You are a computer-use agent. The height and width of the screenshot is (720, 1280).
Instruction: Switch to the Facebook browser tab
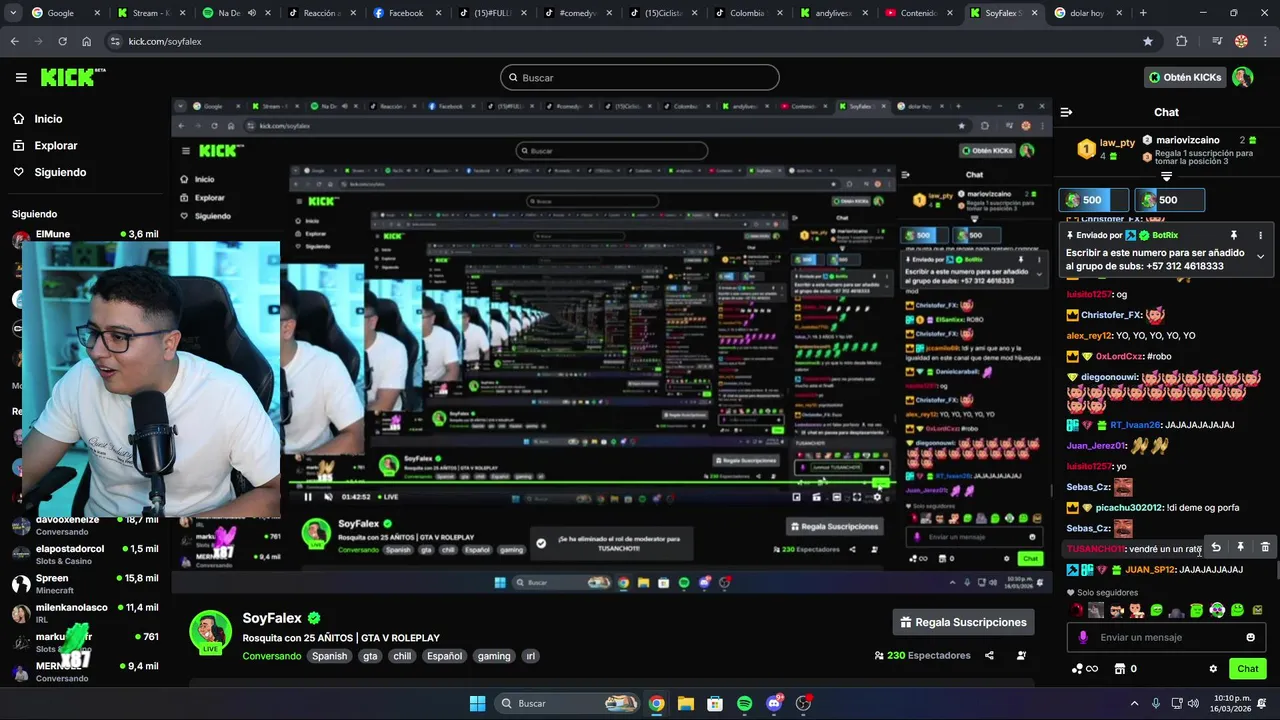coord(406,13)
